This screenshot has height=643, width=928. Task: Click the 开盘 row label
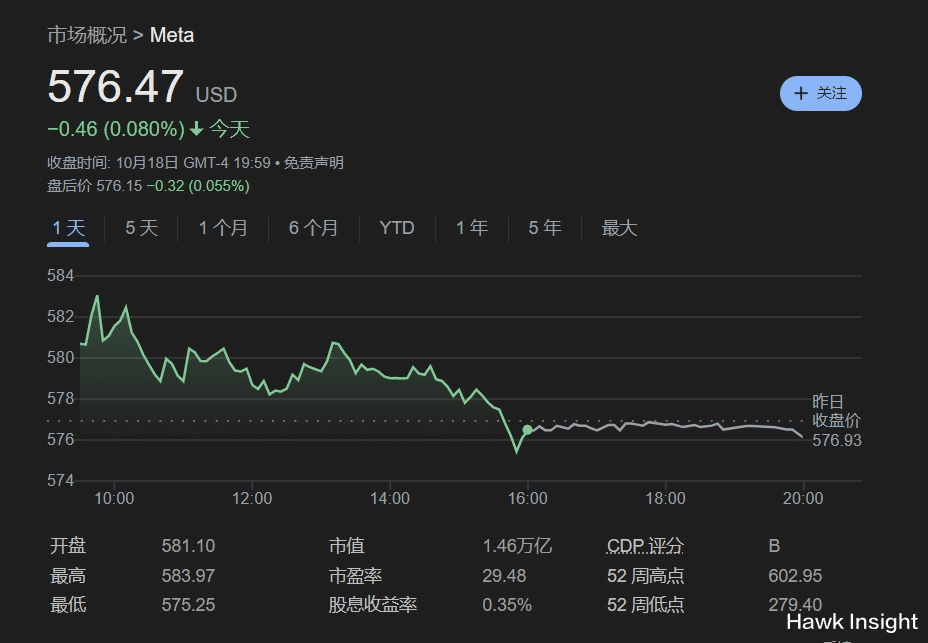68,545
